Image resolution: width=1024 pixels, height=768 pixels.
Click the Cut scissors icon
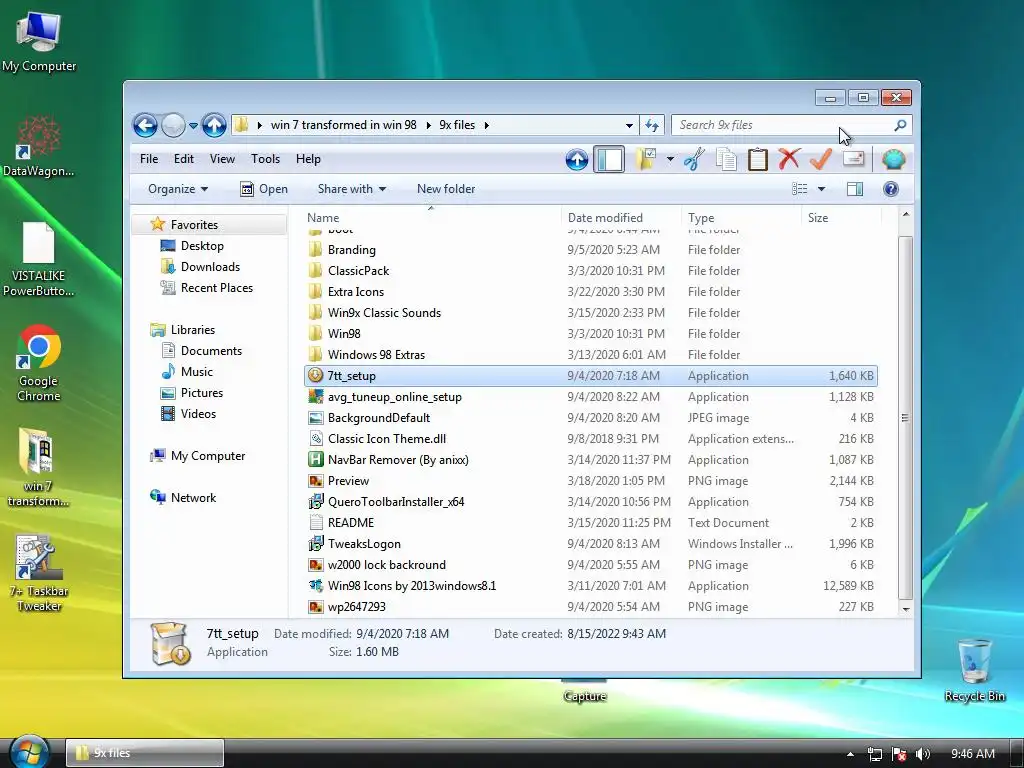[x=694, y=159]
